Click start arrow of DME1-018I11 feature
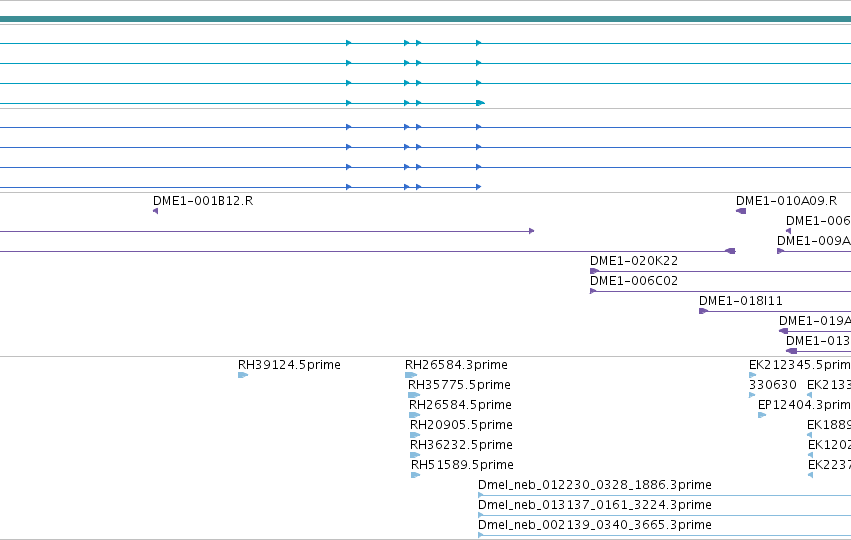 [704, 311]
